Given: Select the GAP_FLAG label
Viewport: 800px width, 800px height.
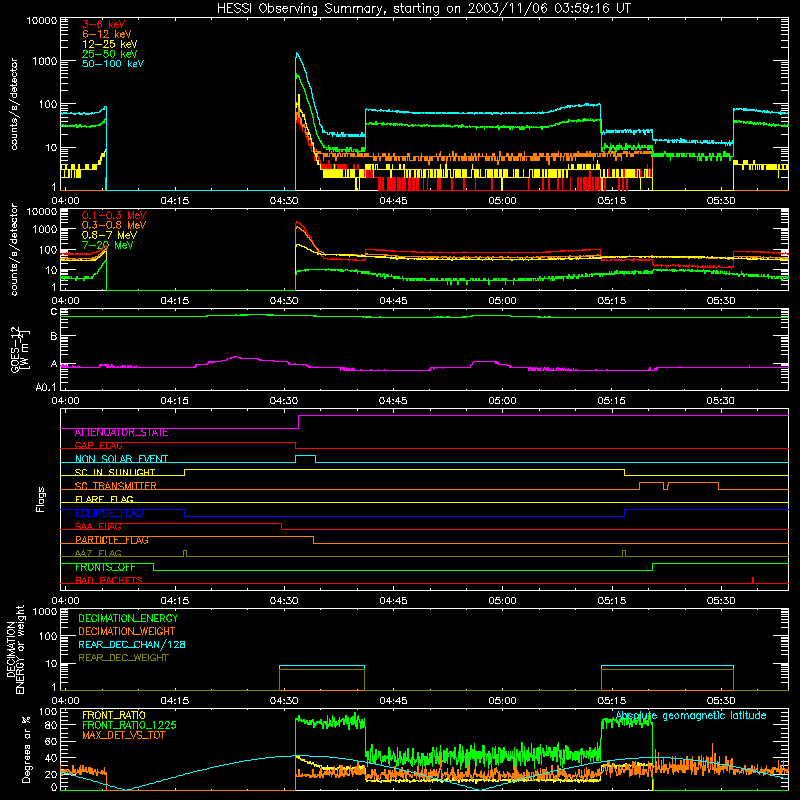Looking at the screenshot, I should pyautogui.click(x=98, y=446).
